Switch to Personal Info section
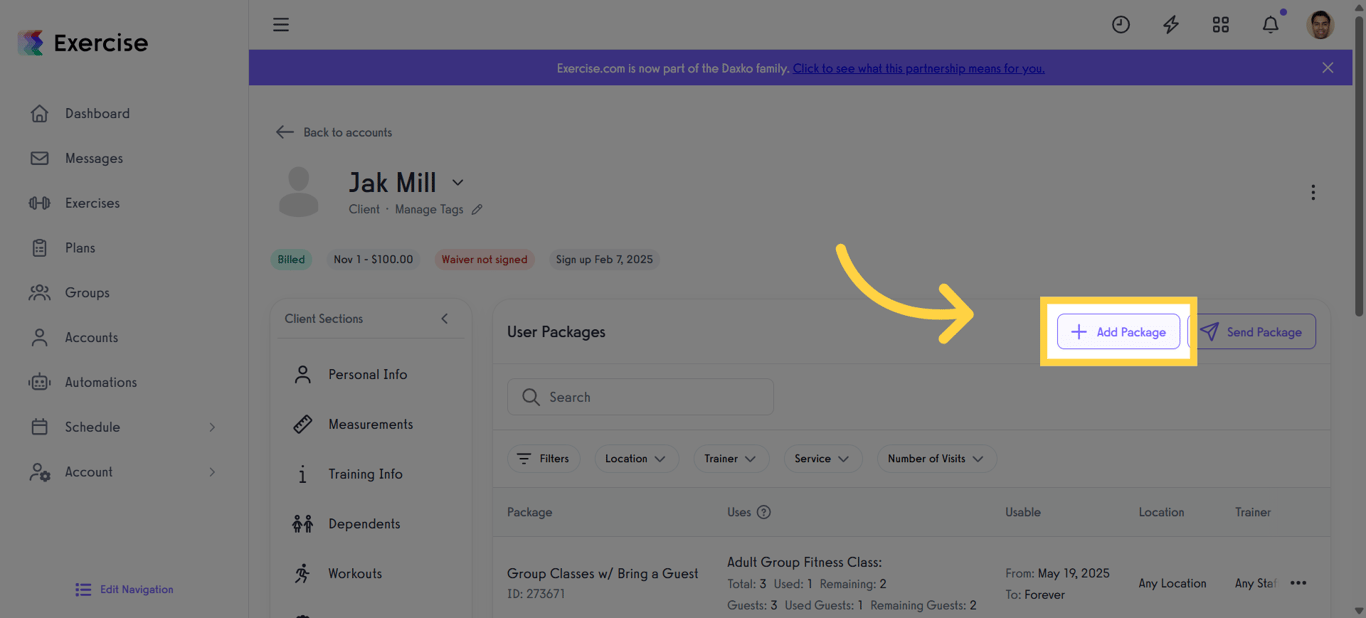The width and height of the screenshot is (1366, 618). click(x=368, y=374)
